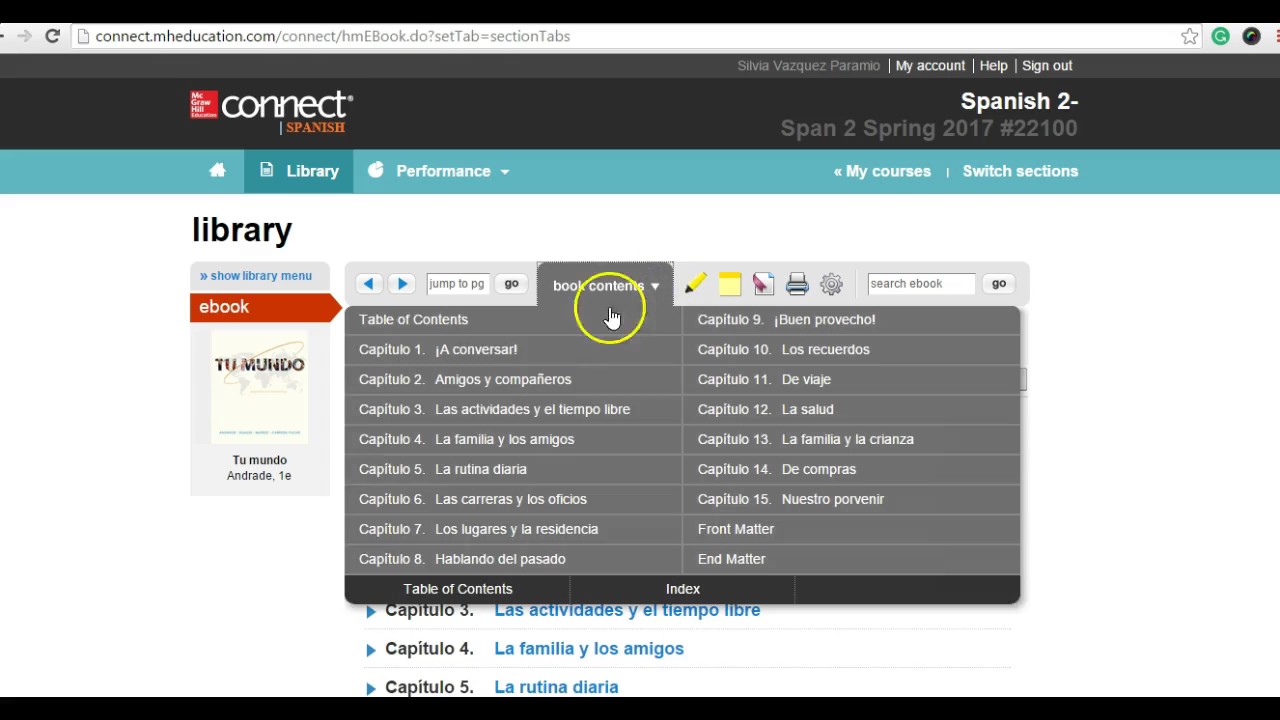Open Las actividades y el tiempo libre link

click(x=627, y=611)
